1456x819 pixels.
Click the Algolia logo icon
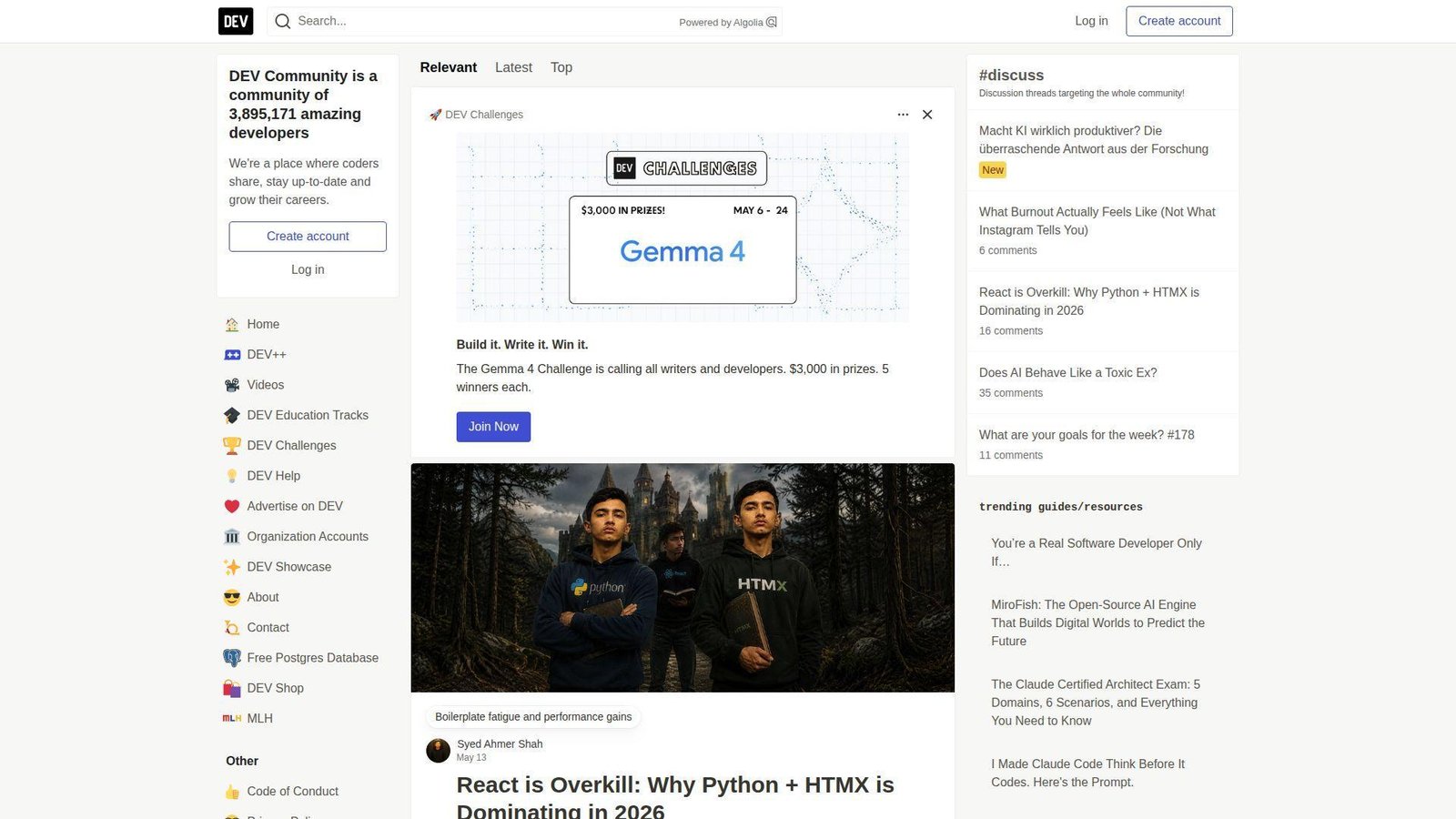tap(772, 22)
